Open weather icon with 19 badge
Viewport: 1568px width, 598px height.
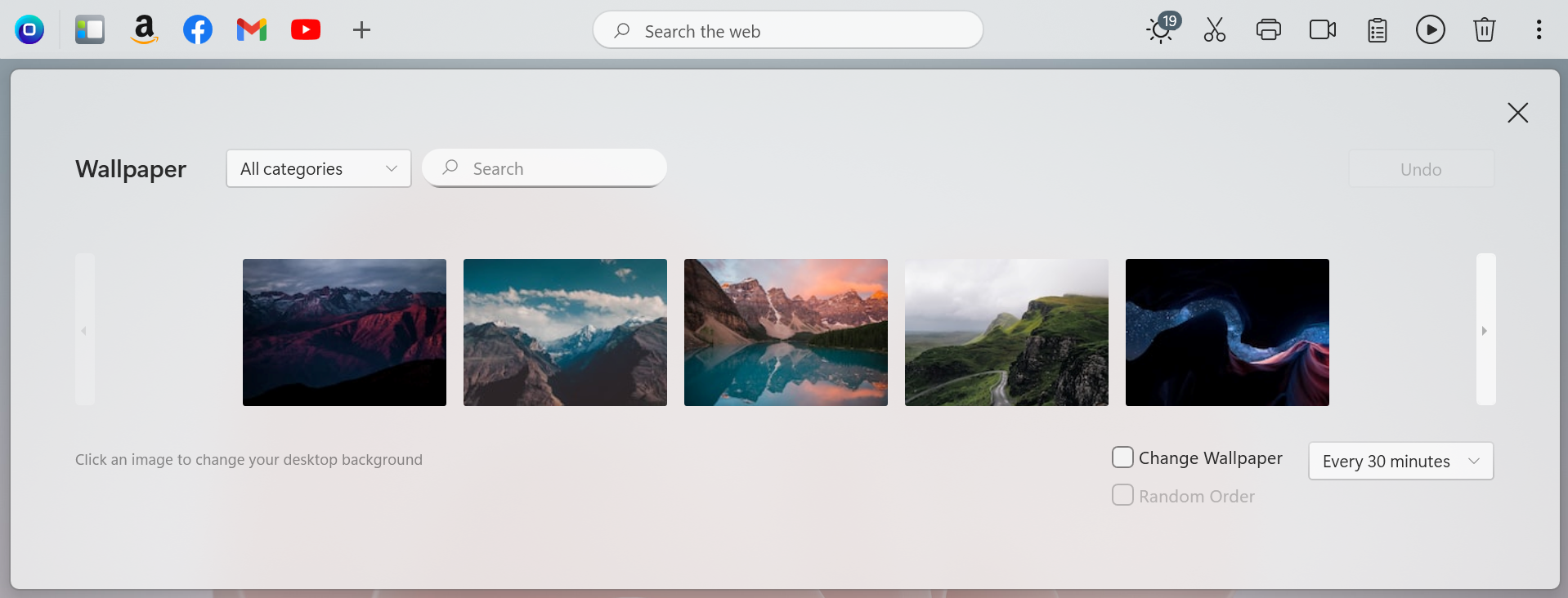click(x=1162, y=29)
